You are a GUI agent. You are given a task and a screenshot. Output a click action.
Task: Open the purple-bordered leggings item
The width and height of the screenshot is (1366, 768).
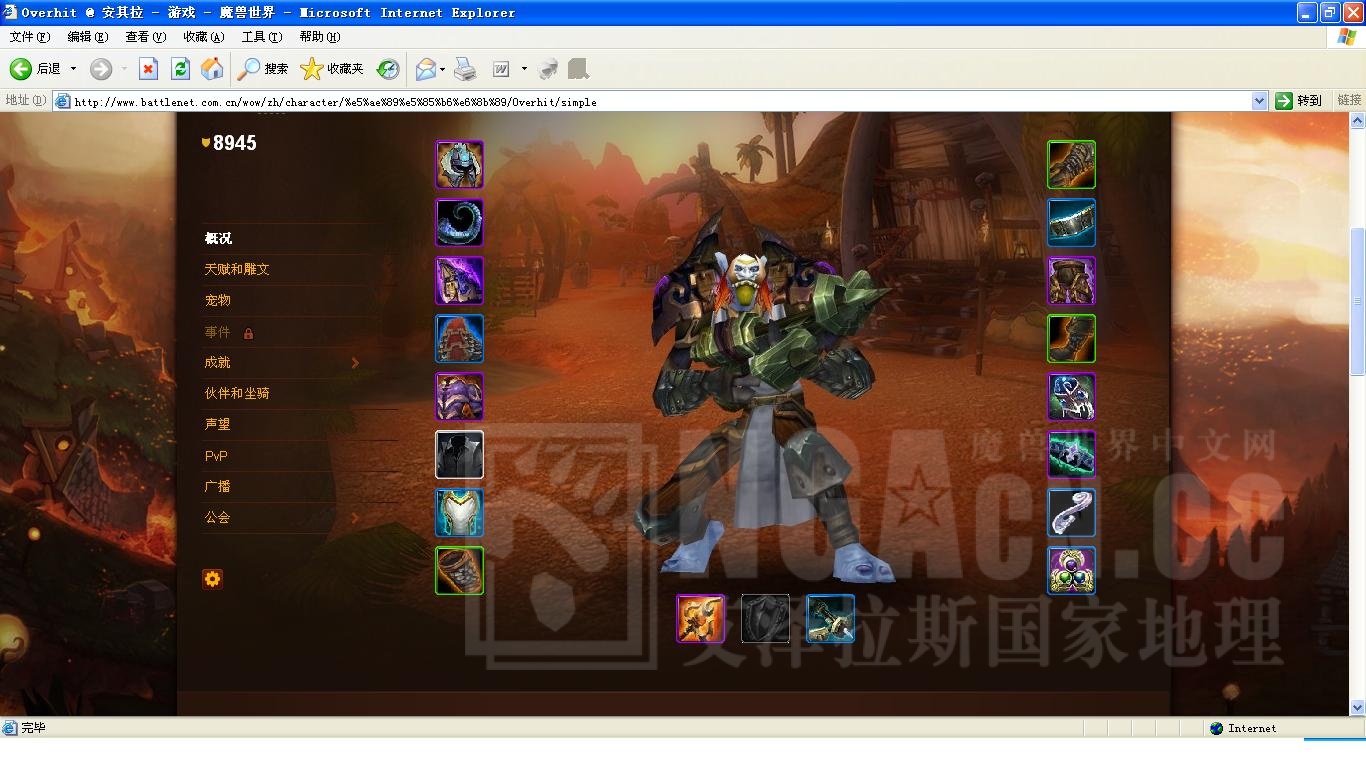click(x=1071, y=280)
